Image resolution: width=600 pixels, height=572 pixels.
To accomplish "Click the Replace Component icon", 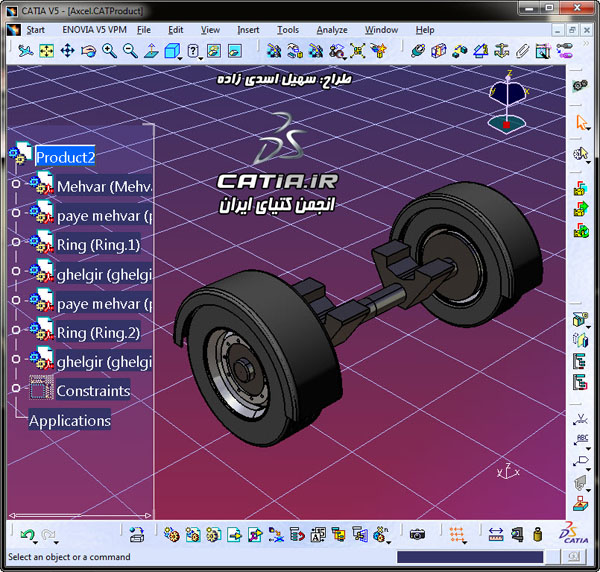I will click(276, 534).
